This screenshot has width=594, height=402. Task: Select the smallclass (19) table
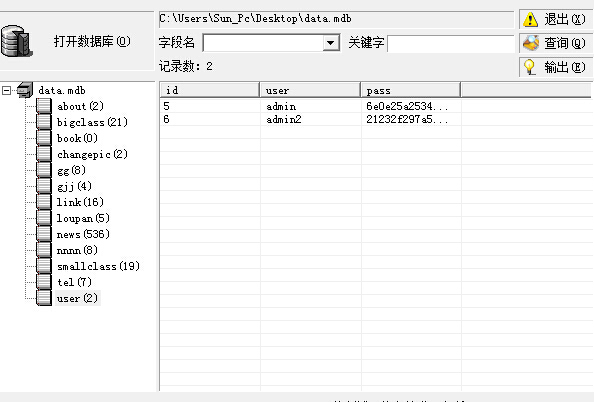[x=98, y=266]
